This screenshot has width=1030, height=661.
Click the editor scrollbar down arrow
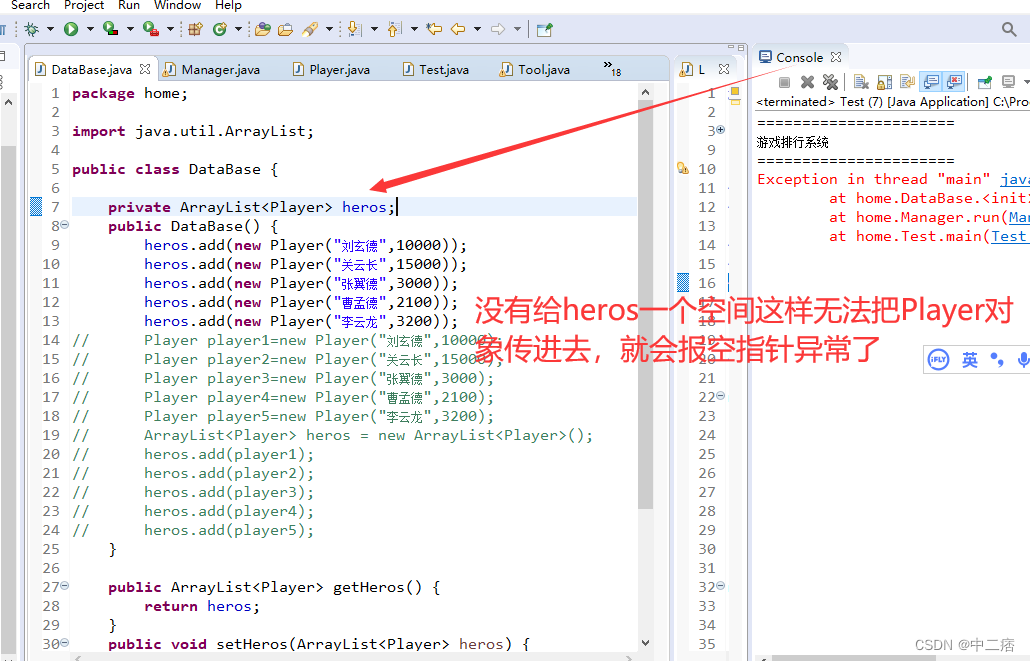645,643
